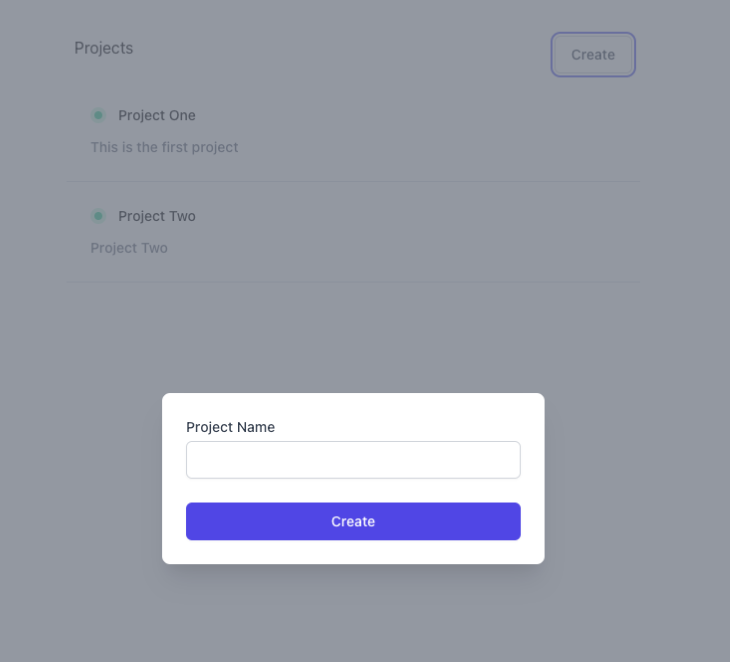730x662 pixels.
Task: Open the Project Two bold title
Action: point(157,216)
